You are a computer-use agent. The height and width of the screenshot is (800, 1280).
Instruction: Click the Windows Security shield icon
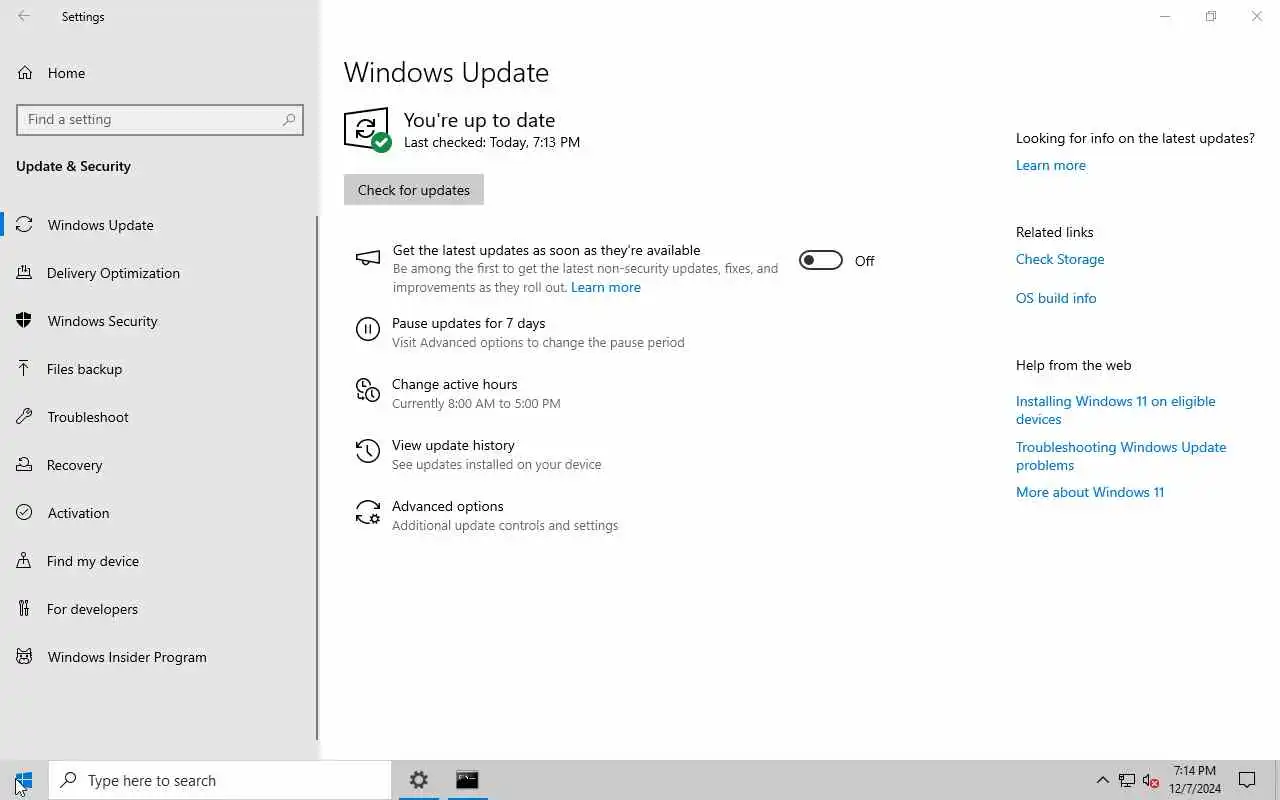[x=25, y=321]
